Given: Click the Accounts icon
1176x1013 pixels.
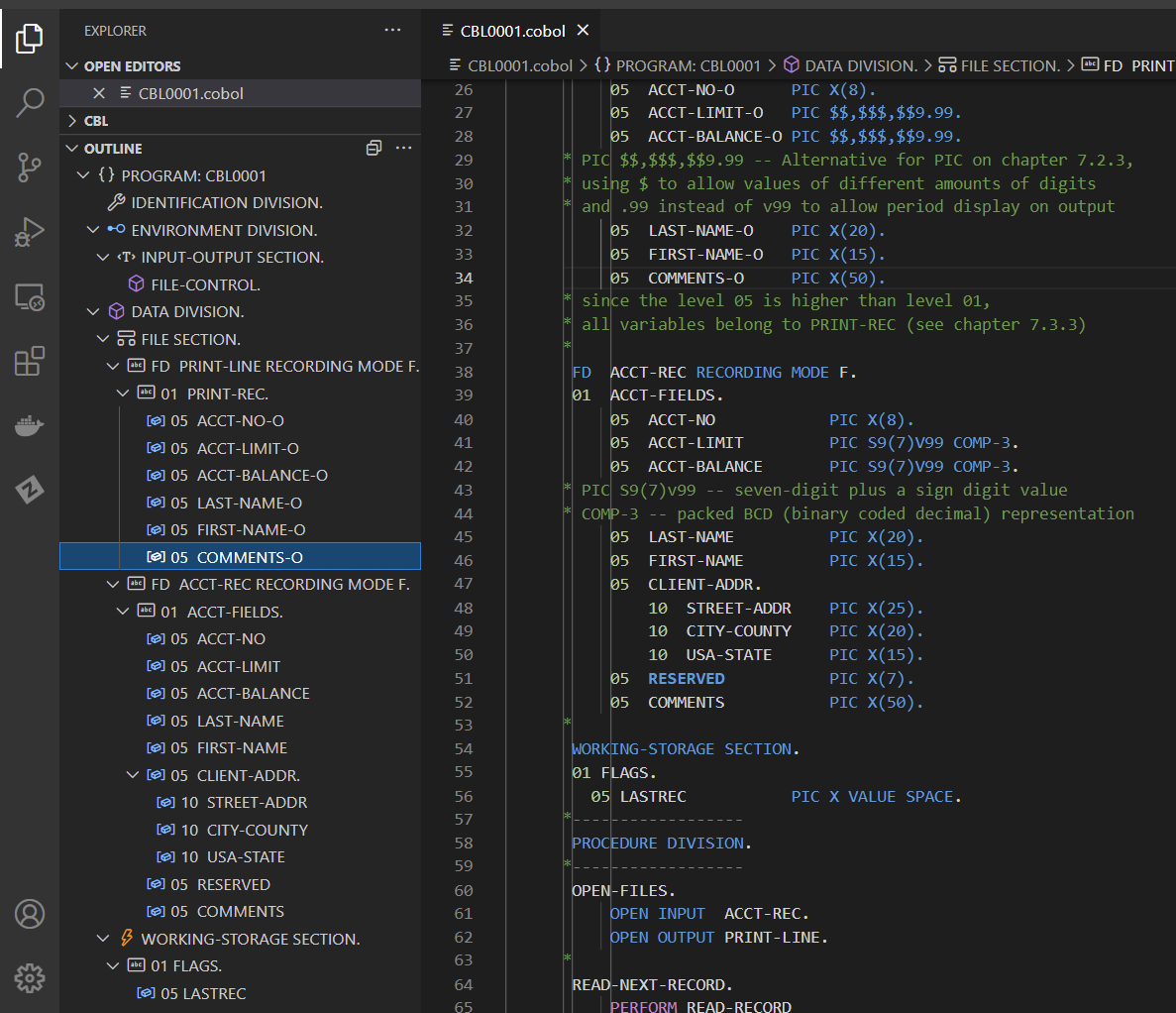Looking at the screenshot, I should coord(30,913).
